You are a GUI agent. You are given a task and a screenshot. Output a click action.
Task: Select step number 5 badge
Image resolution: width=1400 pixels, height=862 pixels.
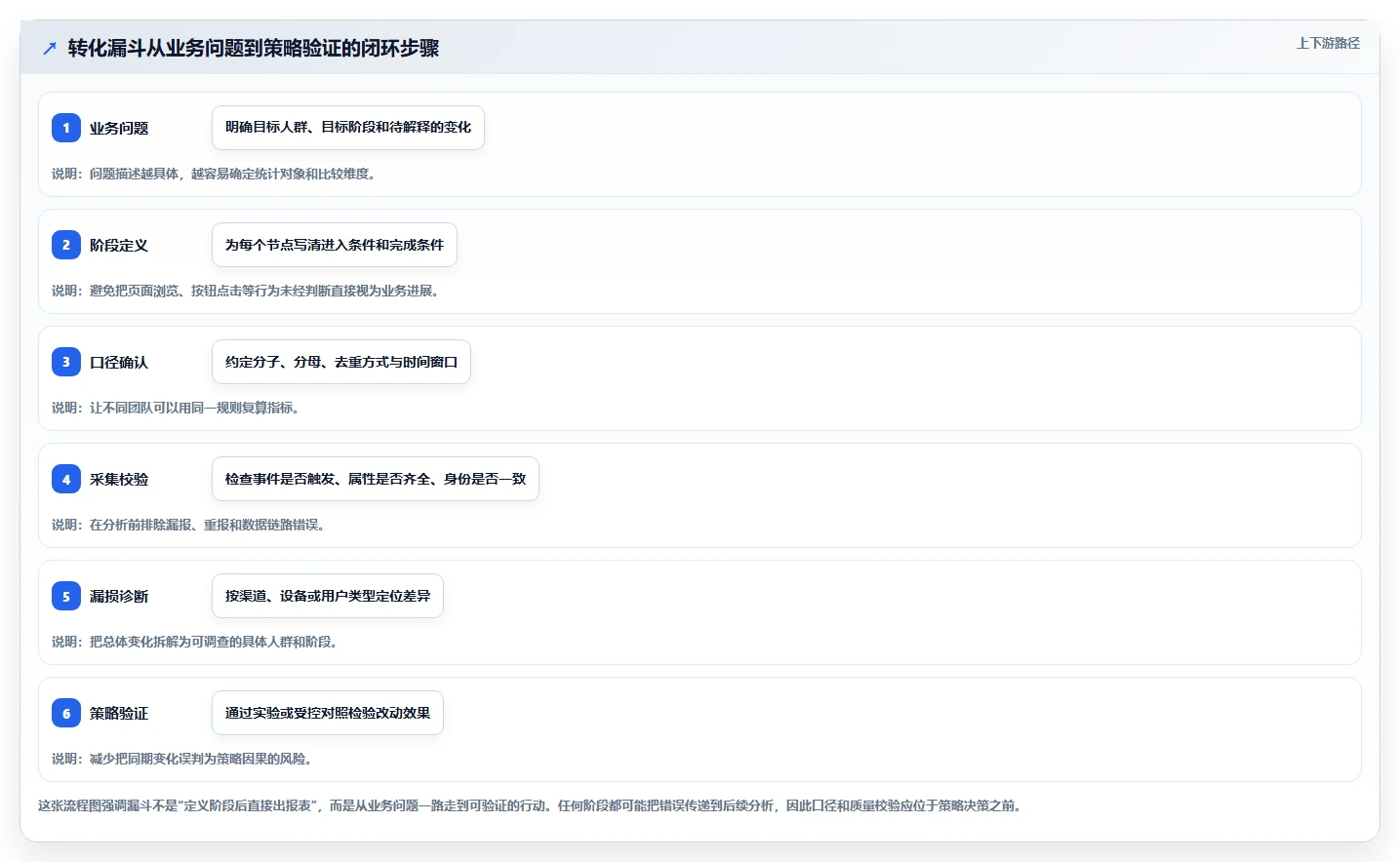pos(66,596)
